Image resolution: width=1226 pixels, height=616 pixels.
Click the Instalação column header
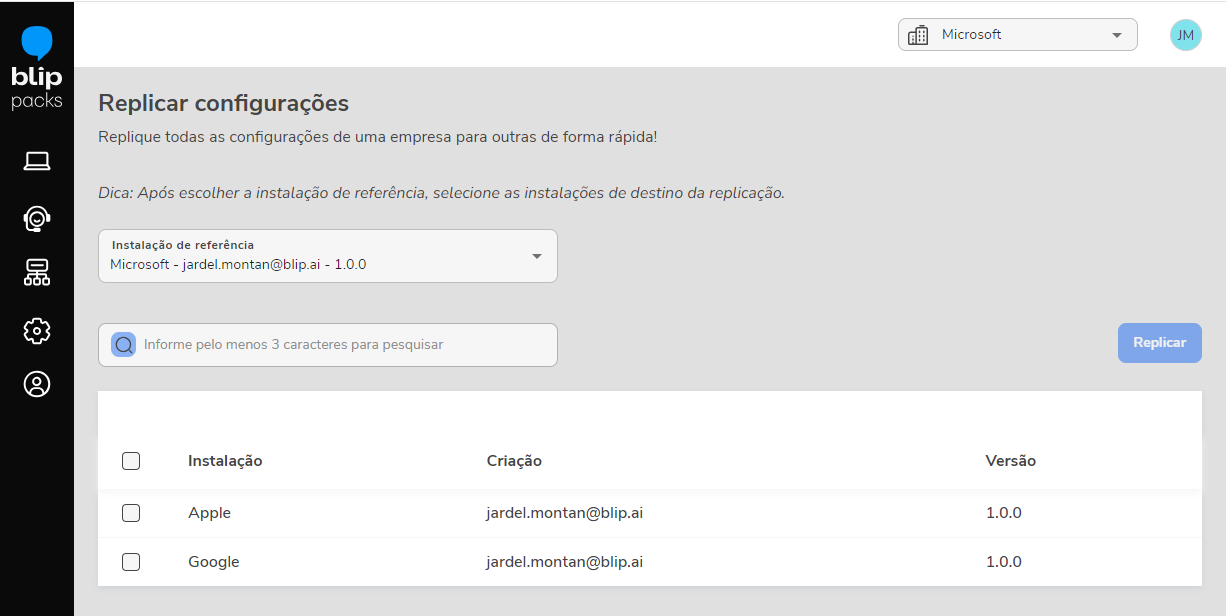pyautogui.click(x=225, y=461)
